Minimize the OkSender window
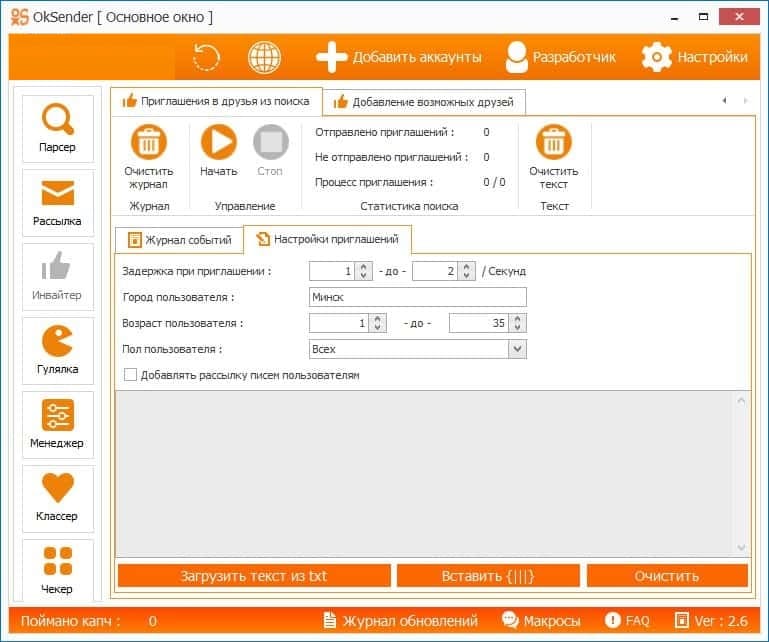This screenshot has height=642, width=769. 675,18
